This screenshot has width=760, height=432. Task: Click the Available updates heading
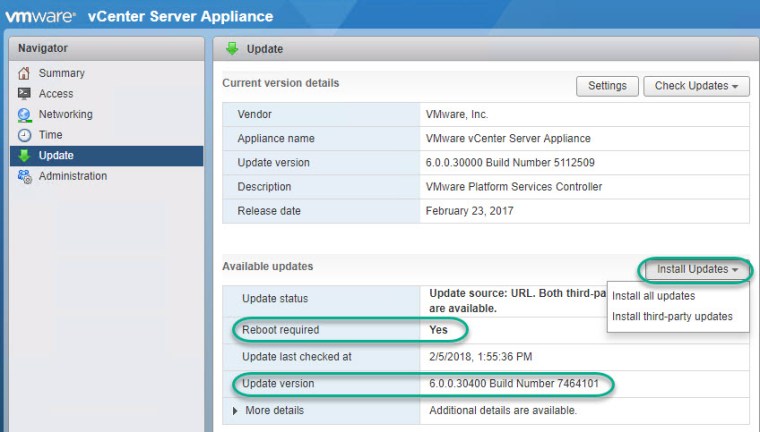[x=268, y=266]
